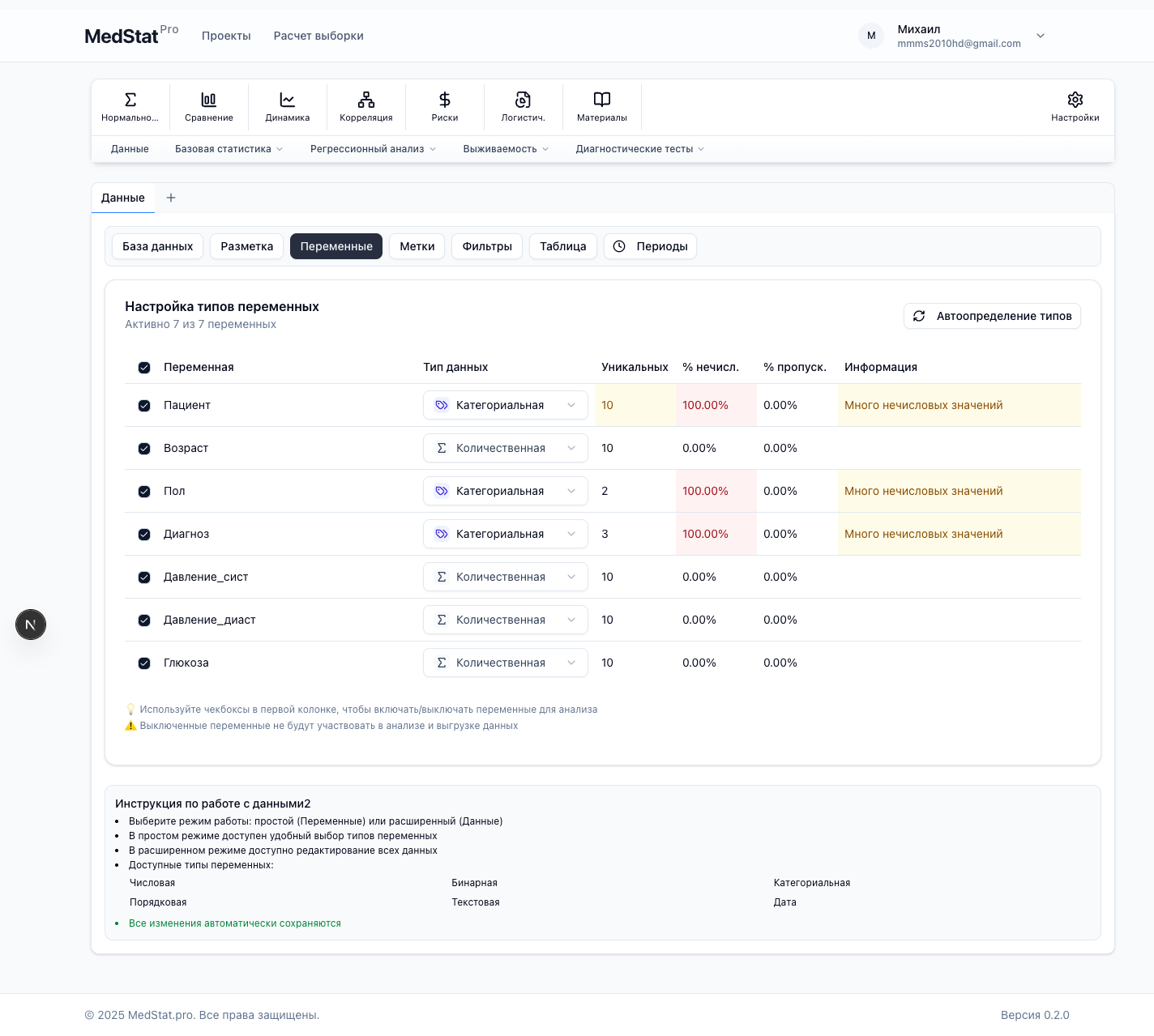Open the Периоды button with clock icon
Screen dimensions: 1154x1036
pyautogui.click(x=650, y=246)
